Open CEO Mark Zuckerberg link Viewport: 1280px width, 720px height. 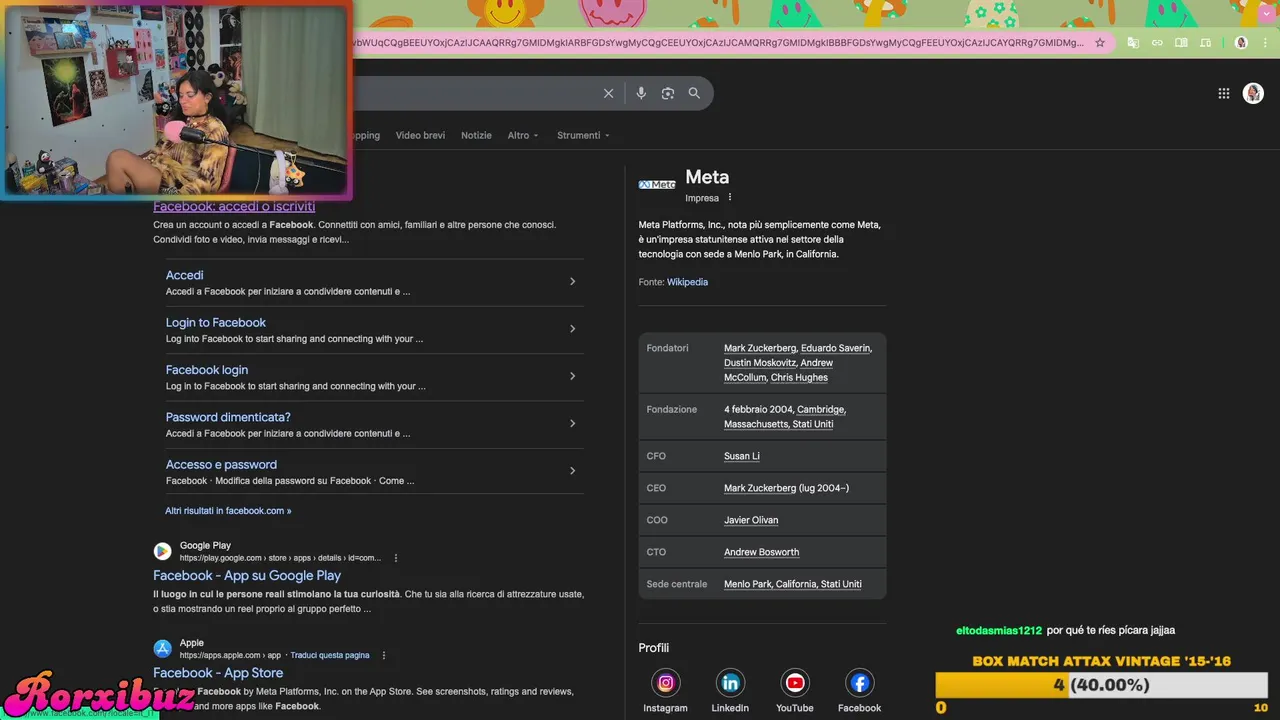click(x=760, y=488)
